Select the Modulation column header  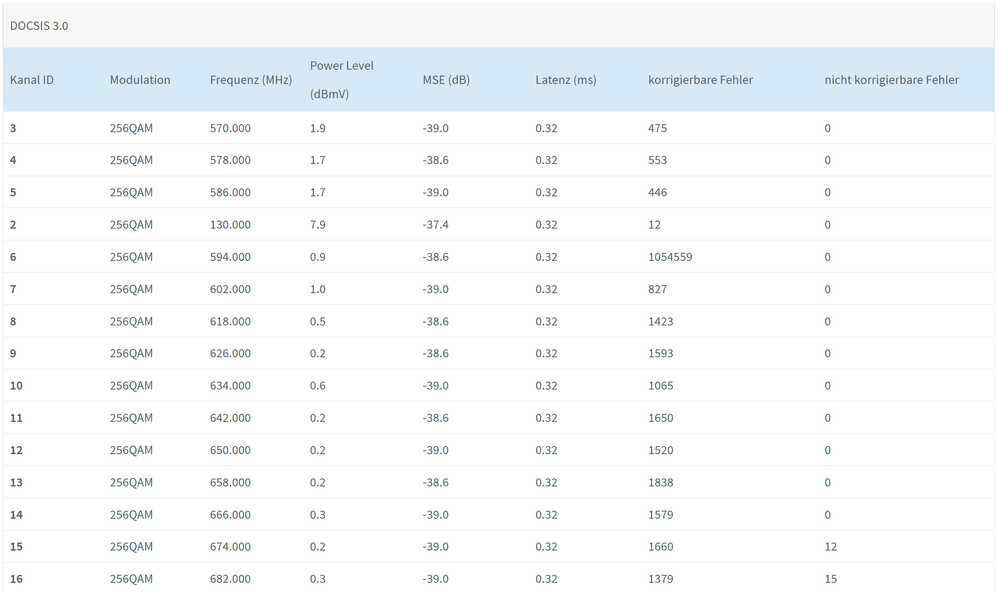140,80
